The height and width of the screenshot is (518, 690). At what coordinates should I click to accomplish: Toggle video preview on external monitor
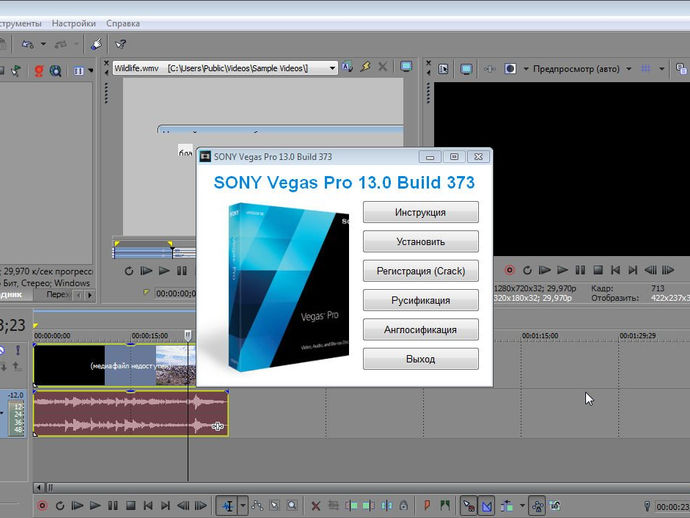point(466,69)
